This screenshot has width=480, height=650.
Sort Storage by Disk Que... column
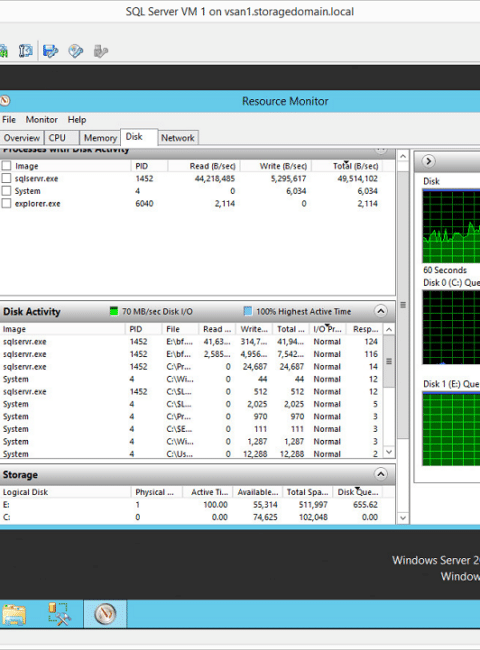pos(357,492)
